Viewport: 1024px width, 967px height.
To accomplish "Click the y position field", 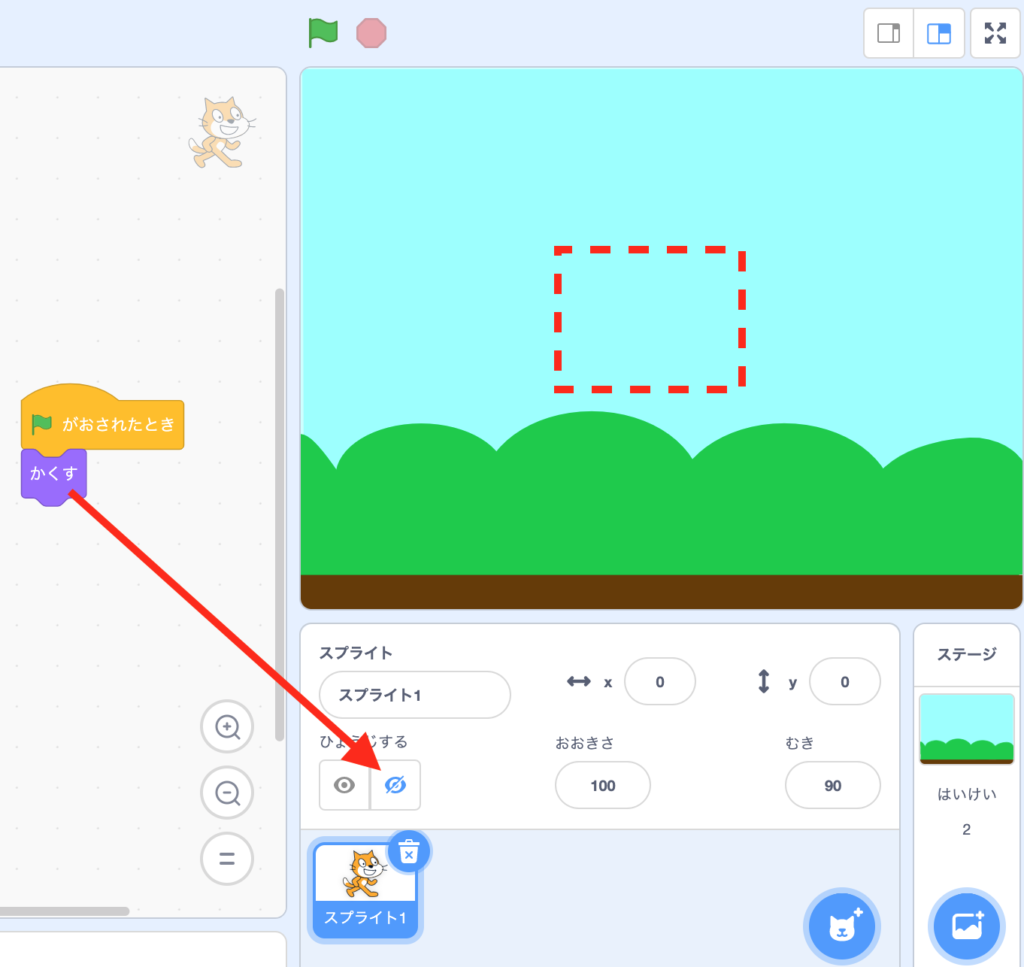I will point(844,682).
